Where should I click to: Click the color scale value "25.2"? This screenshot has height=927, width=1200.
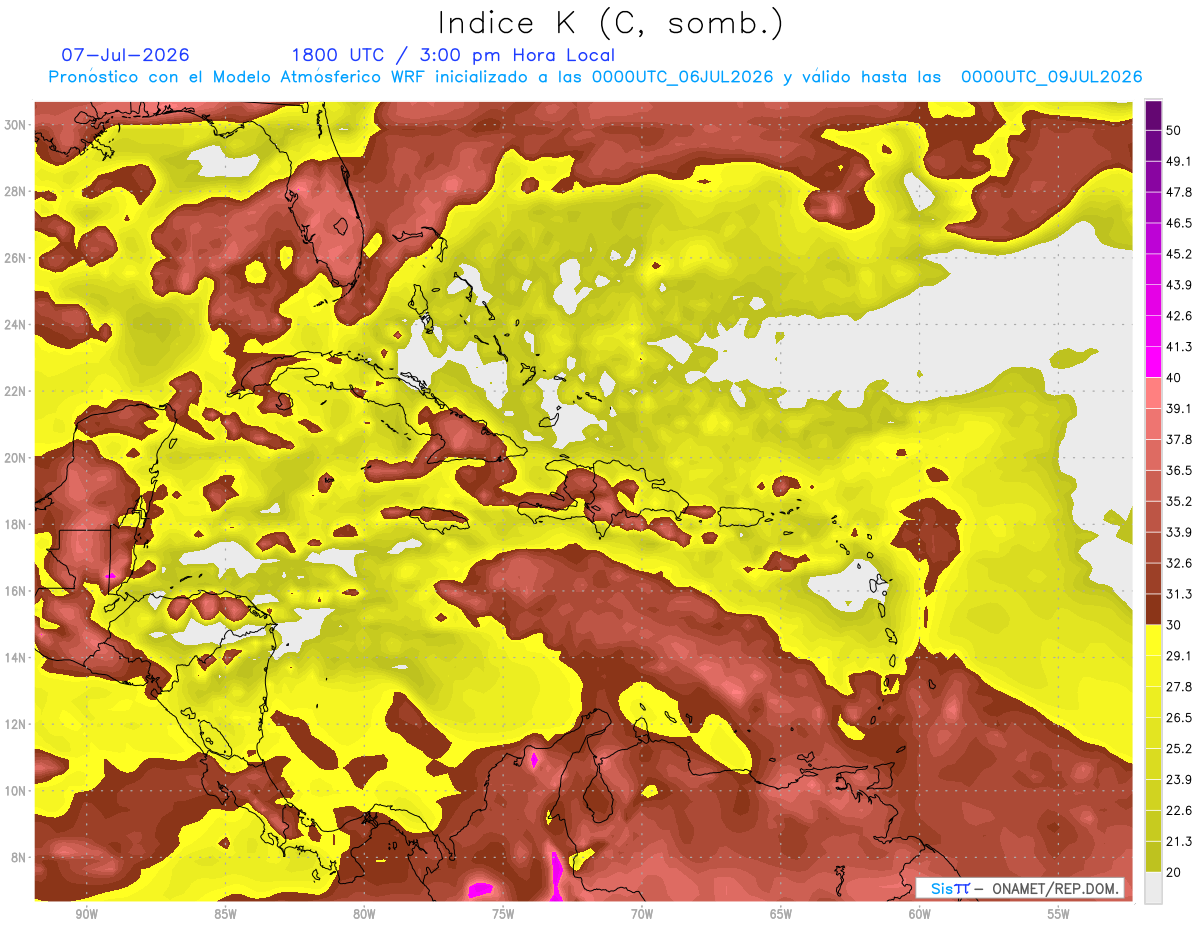(x=1178, y=749)
